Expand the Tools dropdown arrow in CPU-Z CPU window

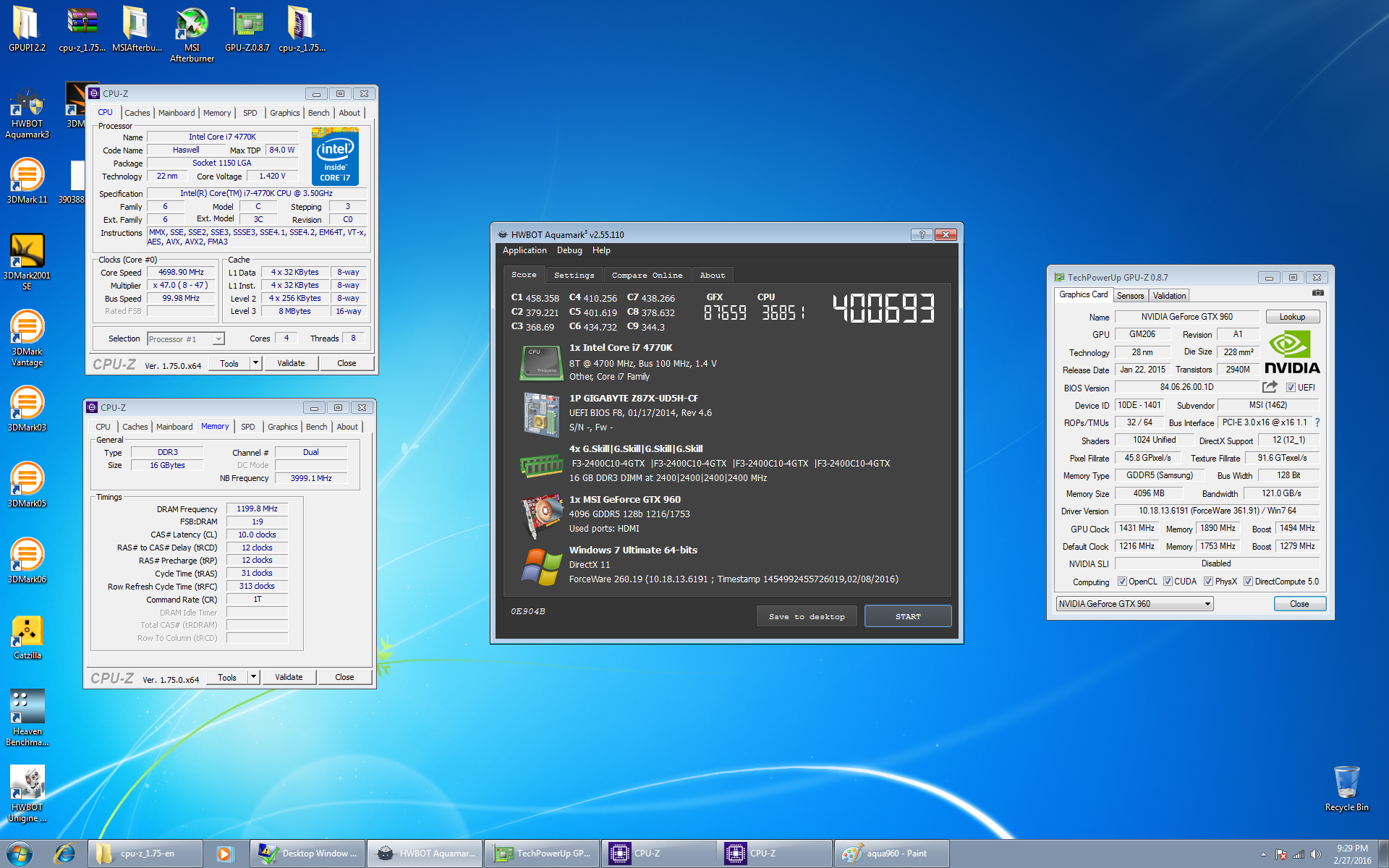coord(255,363)
